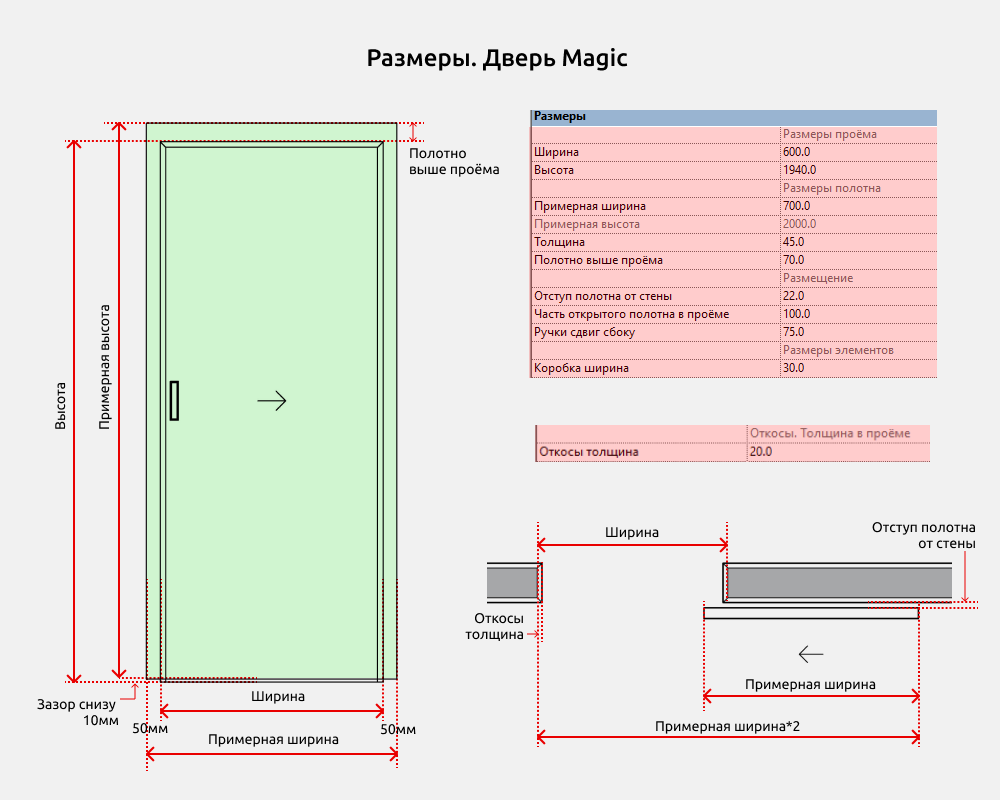Click 'Откосы толщина' annotation in the plan view
The width and height of the screenshot is (1000, 800).
click(x=494, y=626)
